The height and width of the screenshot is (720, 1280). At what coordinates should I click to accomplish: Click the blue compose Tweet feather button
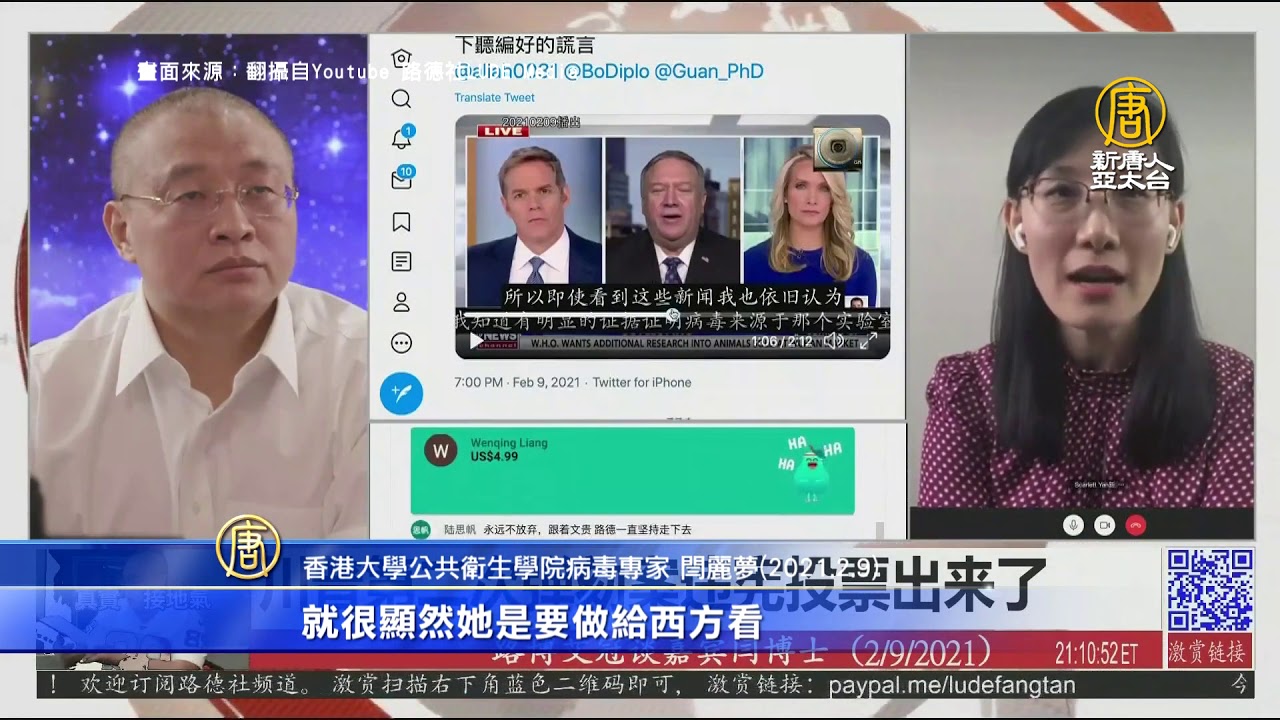click(x=401, y=393)
